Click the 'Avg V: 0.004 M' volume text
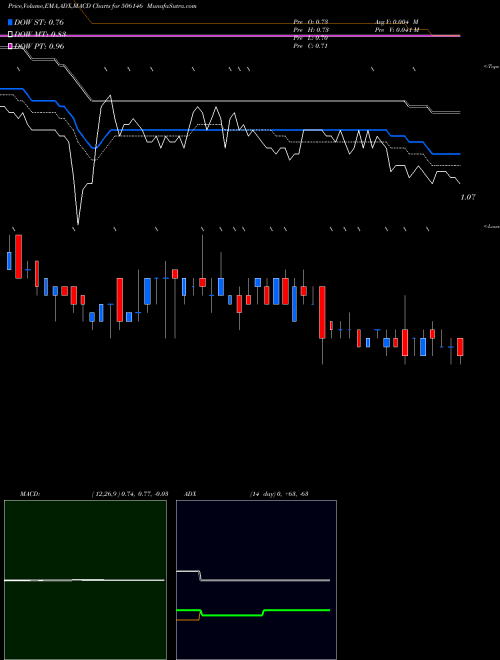 (397, 22)
